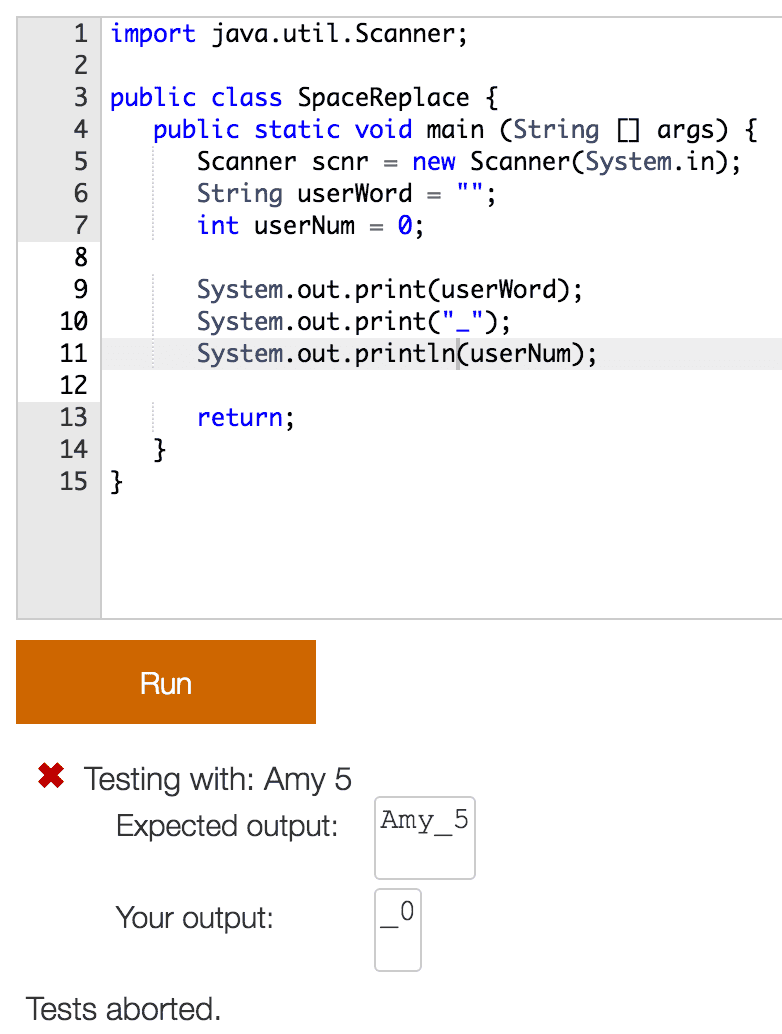Click the Expected output box showing Amy_5

(x=424, y=837)
